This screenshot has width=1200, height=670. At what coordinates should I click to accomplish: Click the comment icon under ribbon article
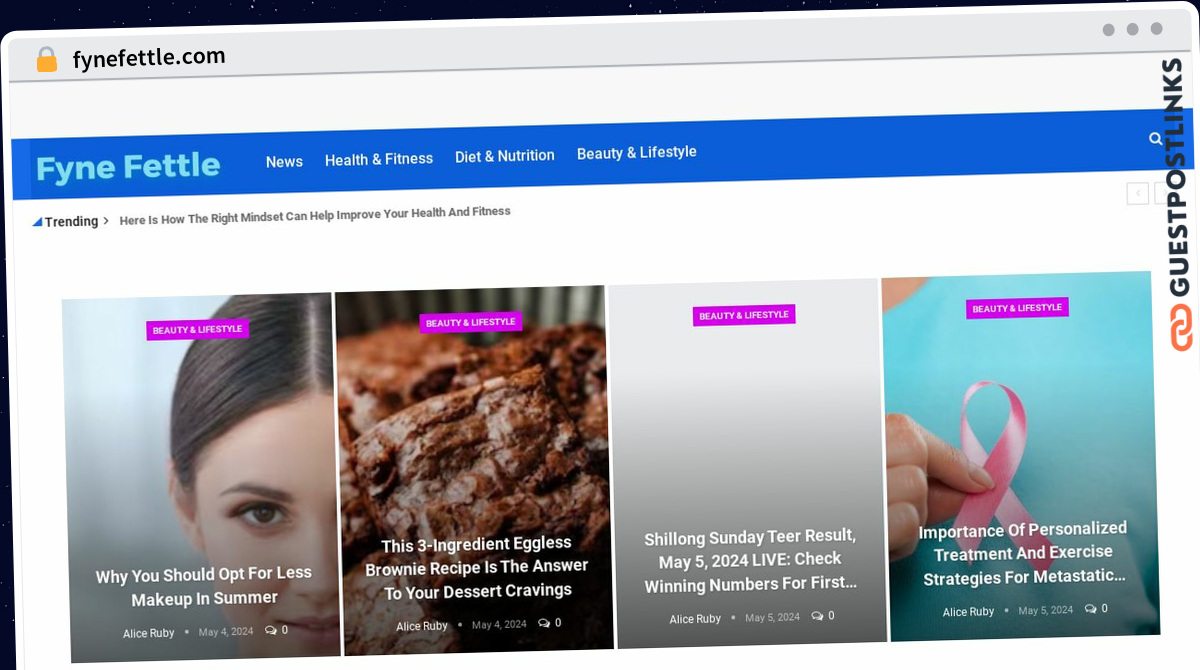click(x=1090, y=608)
